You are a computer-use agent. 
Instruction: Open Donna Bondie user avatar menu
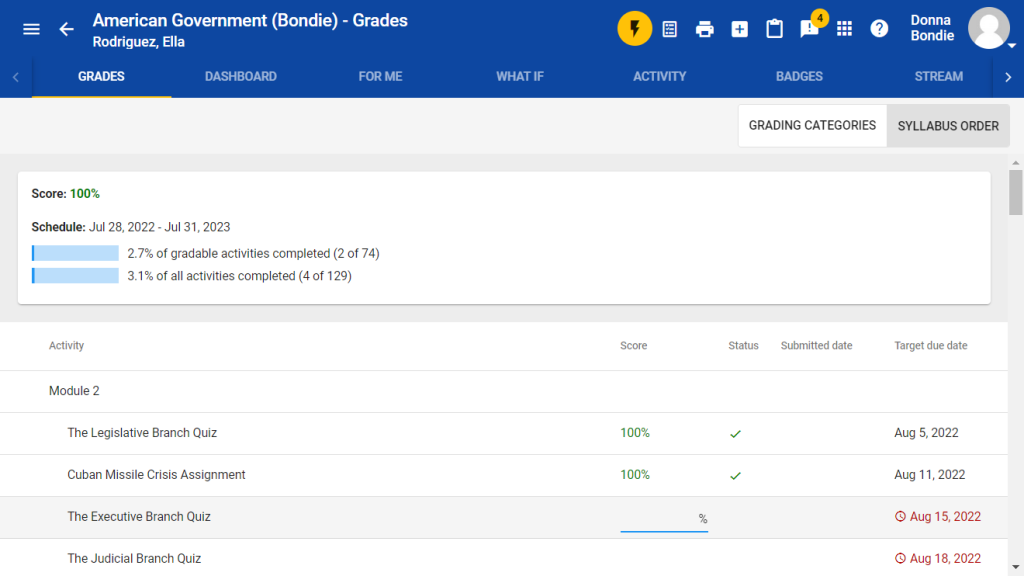point(989,29)
